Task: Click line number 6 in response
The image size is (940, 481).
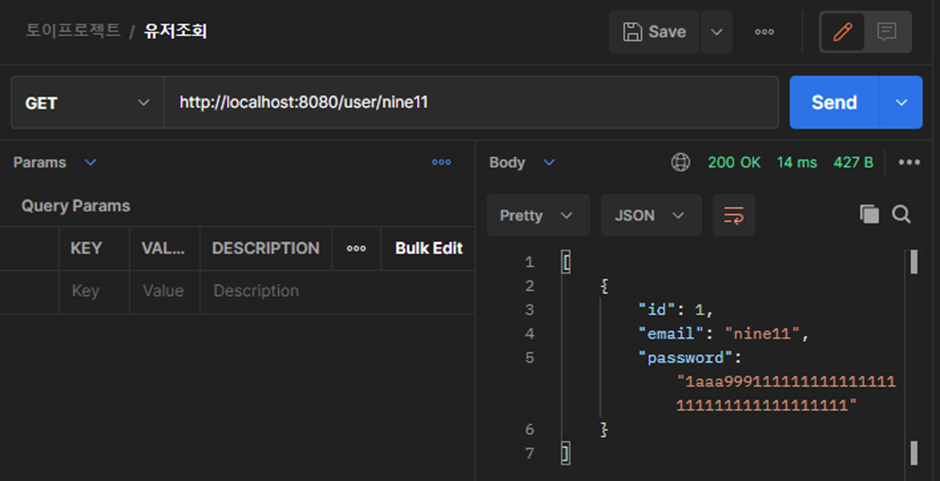Action: 529,429
